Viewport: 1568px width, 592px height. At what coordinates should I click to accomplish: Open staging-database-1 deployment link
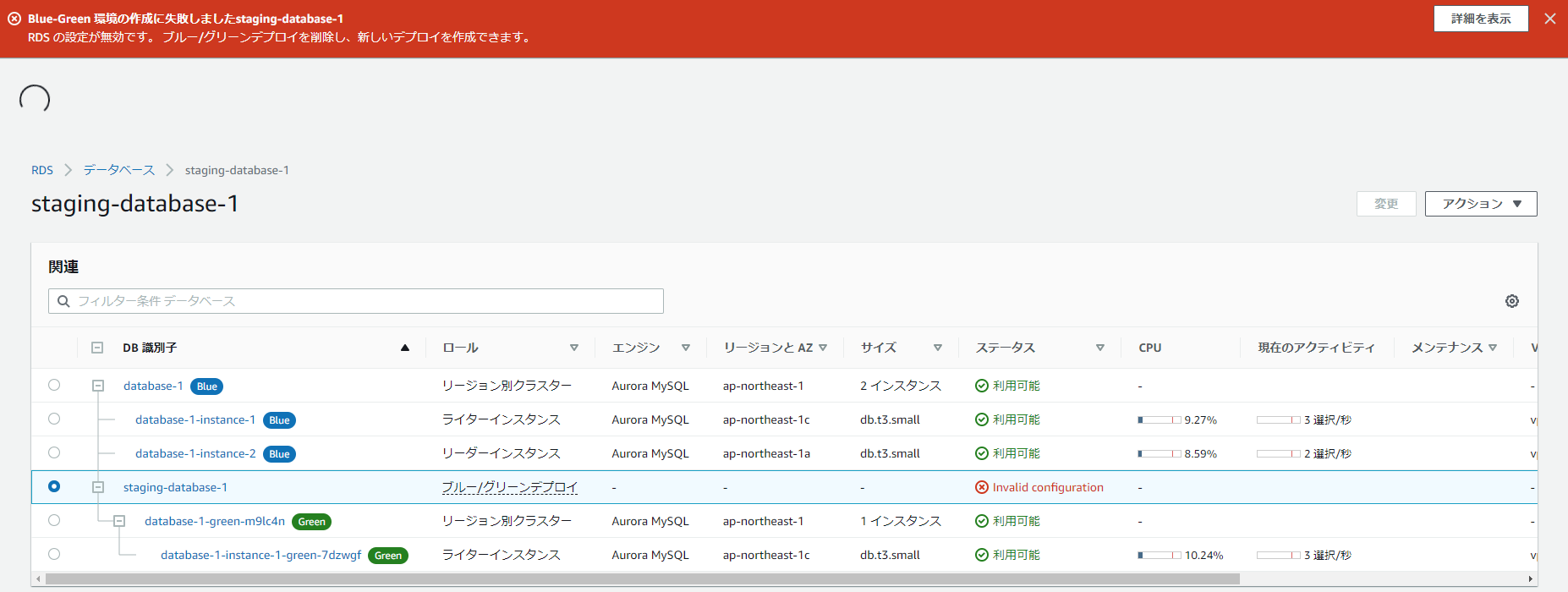(175, 487)
